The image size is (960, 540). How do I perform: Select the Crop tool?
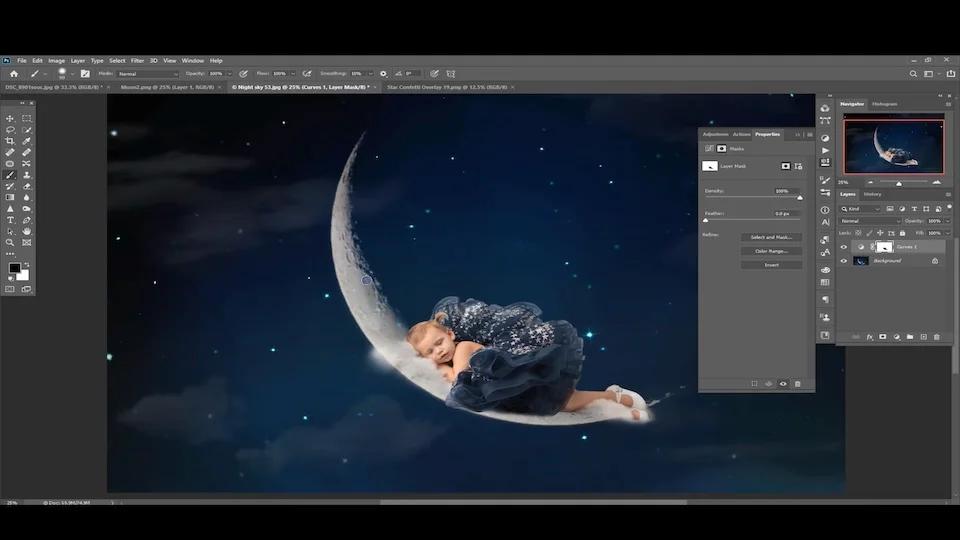pyautogui.click(x=10, y=141)
